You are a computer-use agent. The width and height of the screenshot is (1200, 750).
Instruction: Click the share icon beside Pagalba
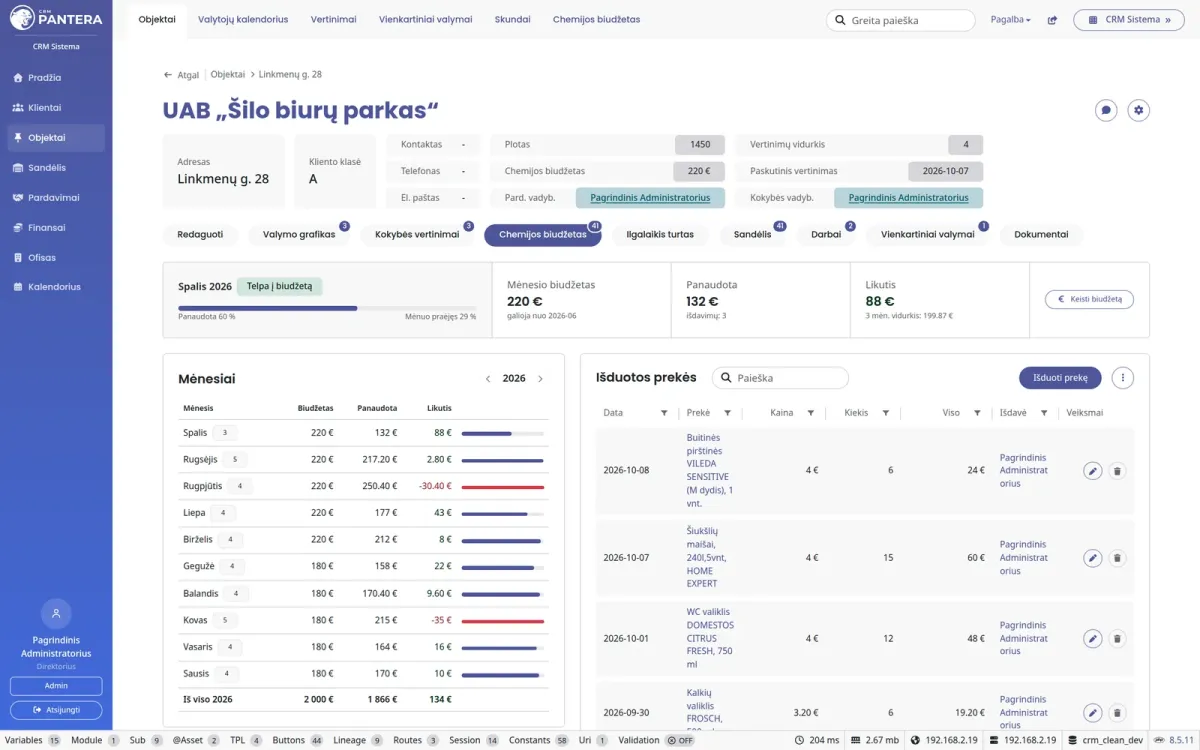1052,20
